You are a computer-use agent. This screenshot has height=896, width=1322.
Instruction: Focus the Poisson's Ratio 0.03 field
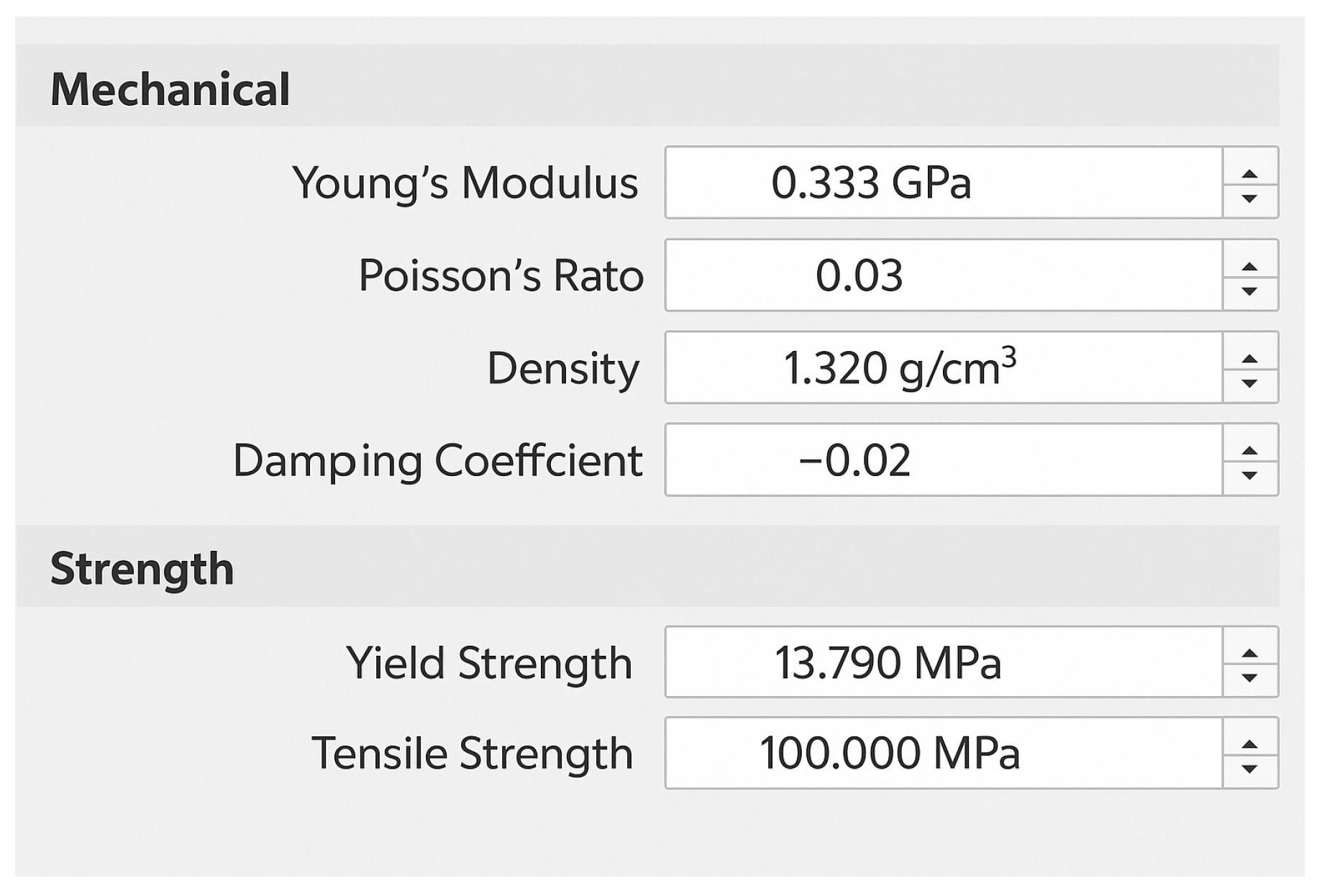[x=942, y=275]
